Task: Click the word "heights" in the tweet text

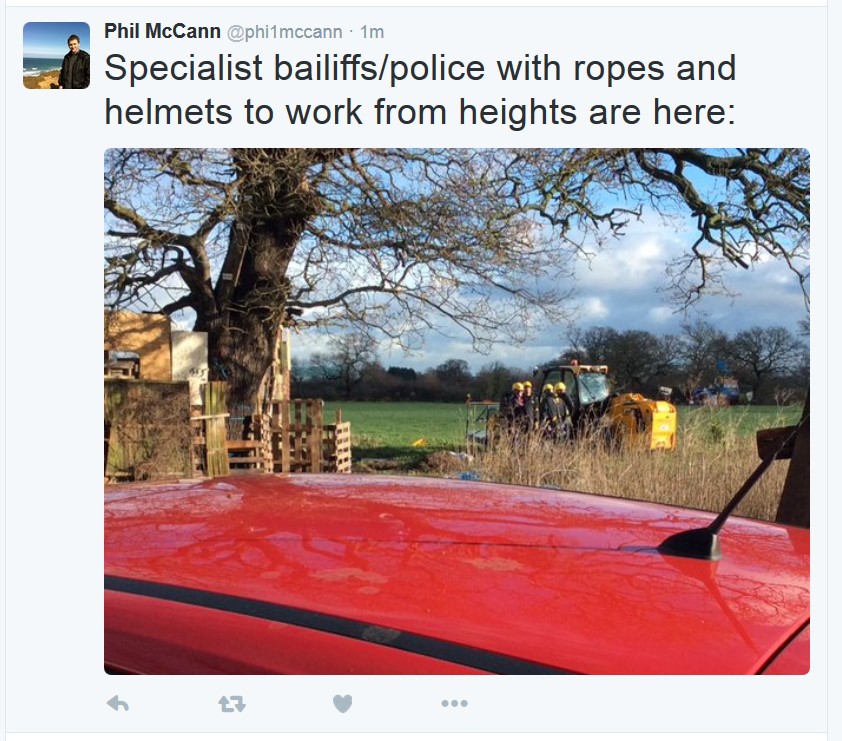Action: point(520,112)
